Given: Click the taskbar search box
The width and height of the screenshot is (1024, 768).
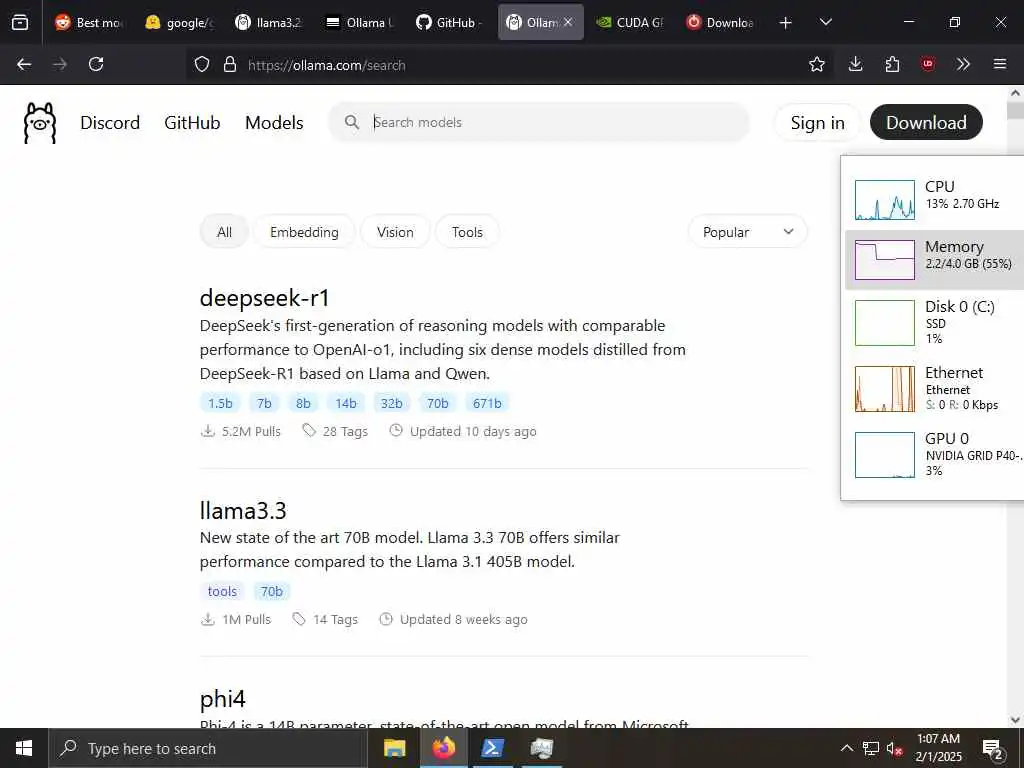Looking at the screenshot, I should 208,748.
